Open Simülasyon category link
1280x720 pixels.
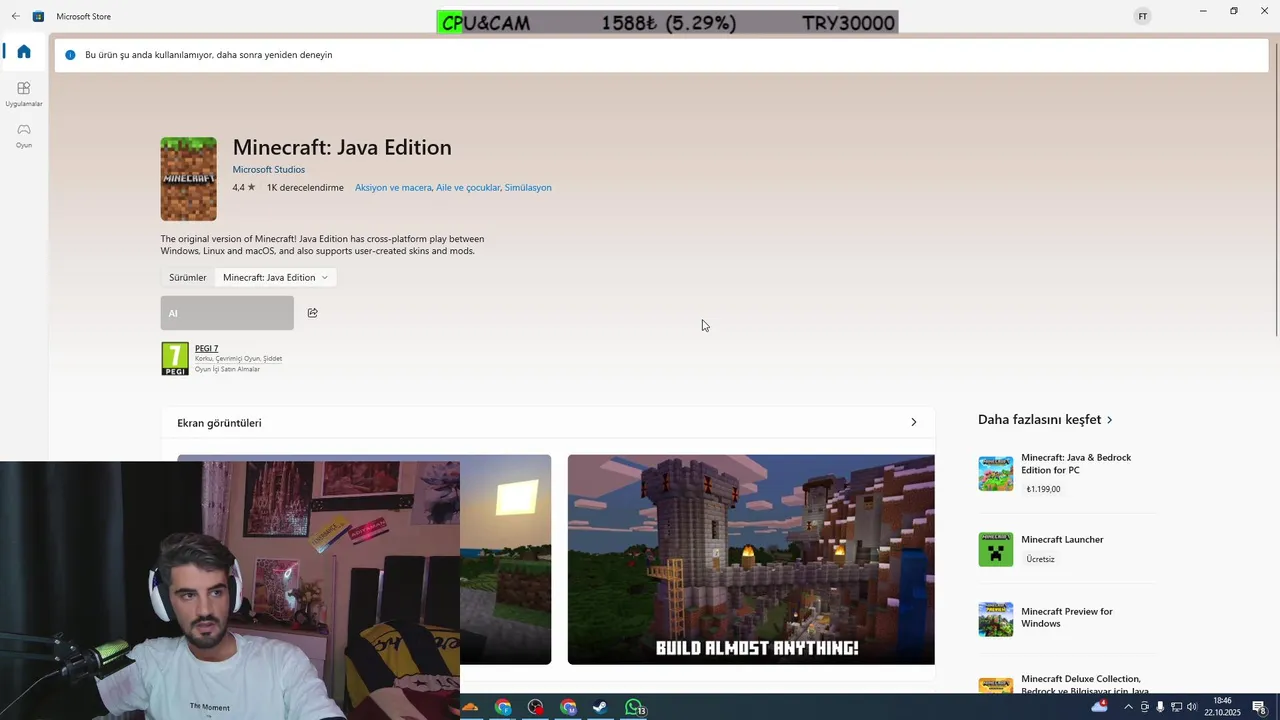(528, 187)
